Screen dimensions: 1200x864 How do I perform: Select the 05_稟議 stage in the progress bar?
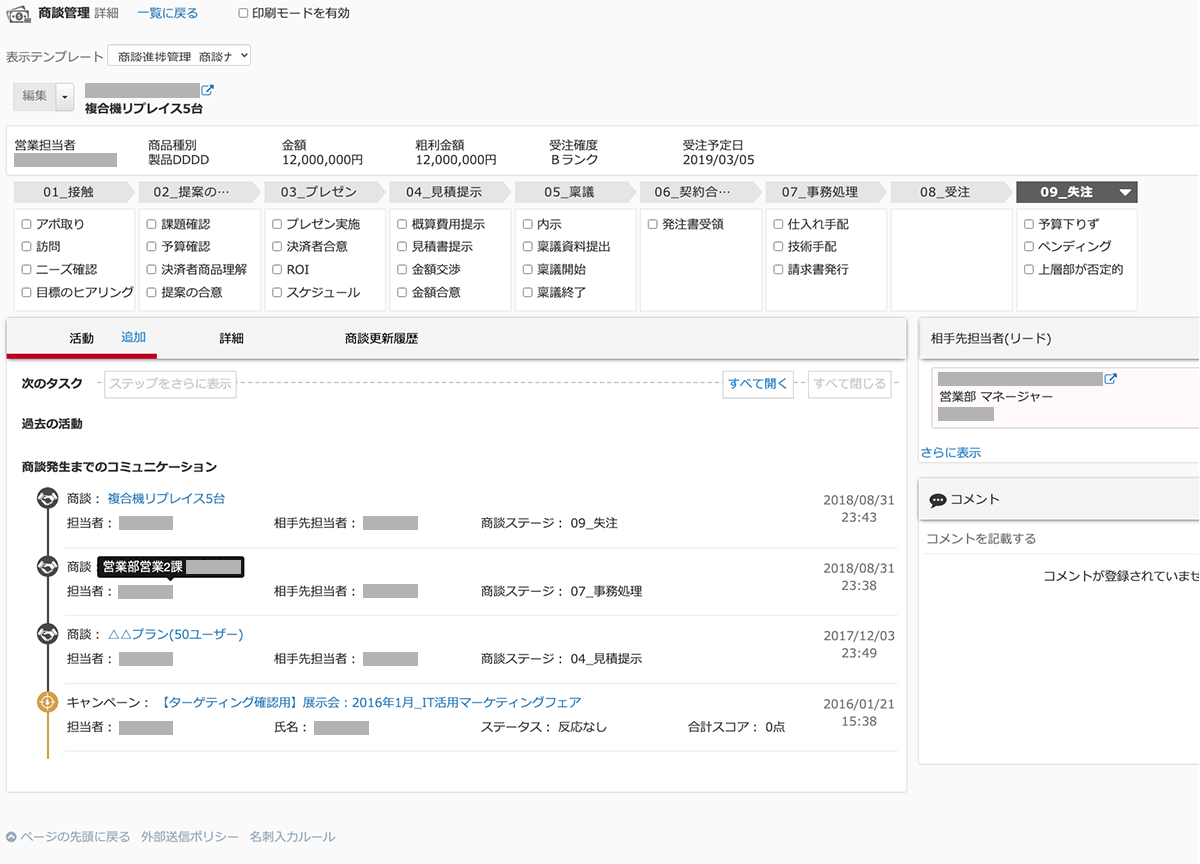coord(569,192)
